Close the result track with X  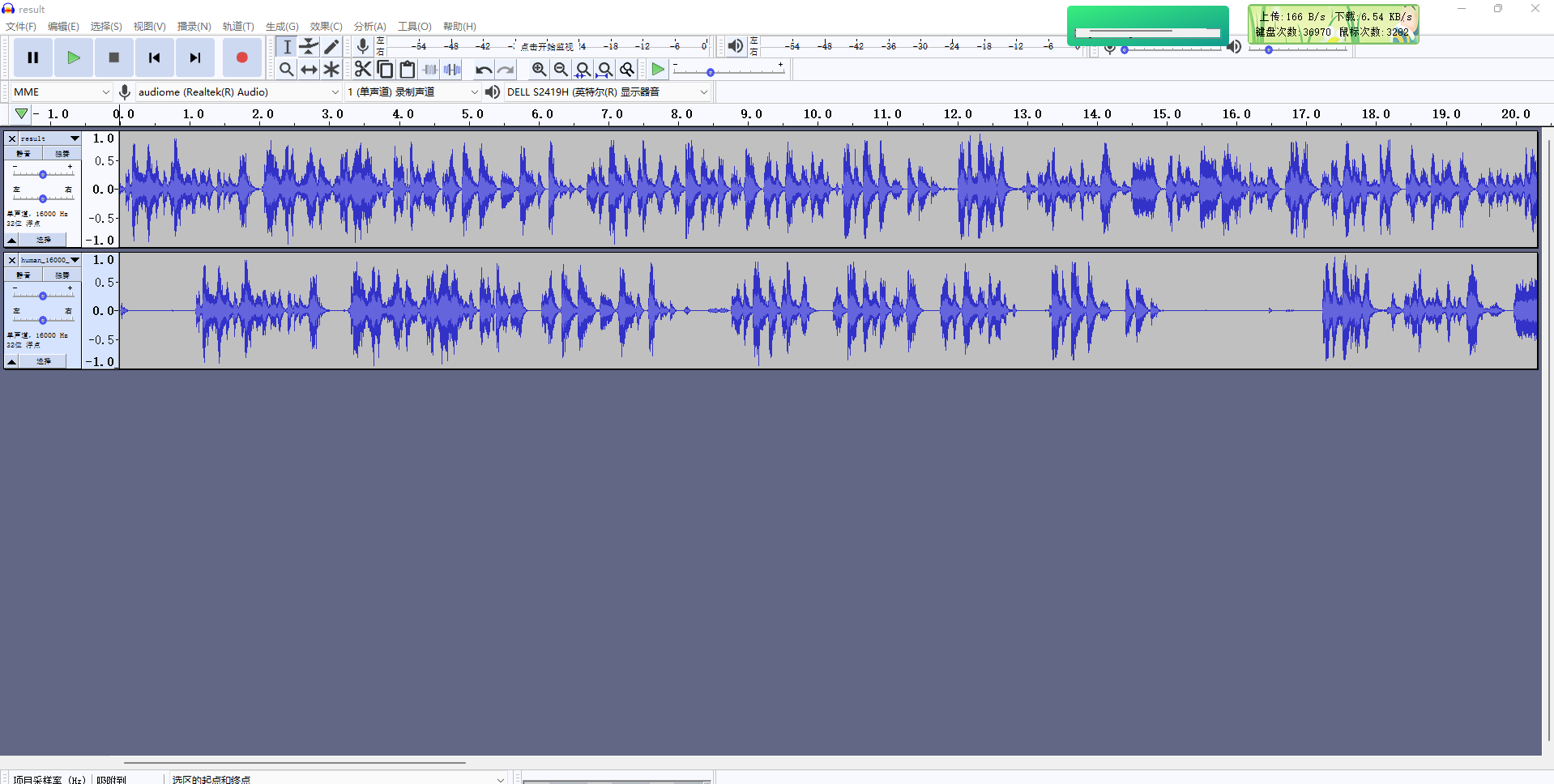pyautogui.click(x=12, y=138)
